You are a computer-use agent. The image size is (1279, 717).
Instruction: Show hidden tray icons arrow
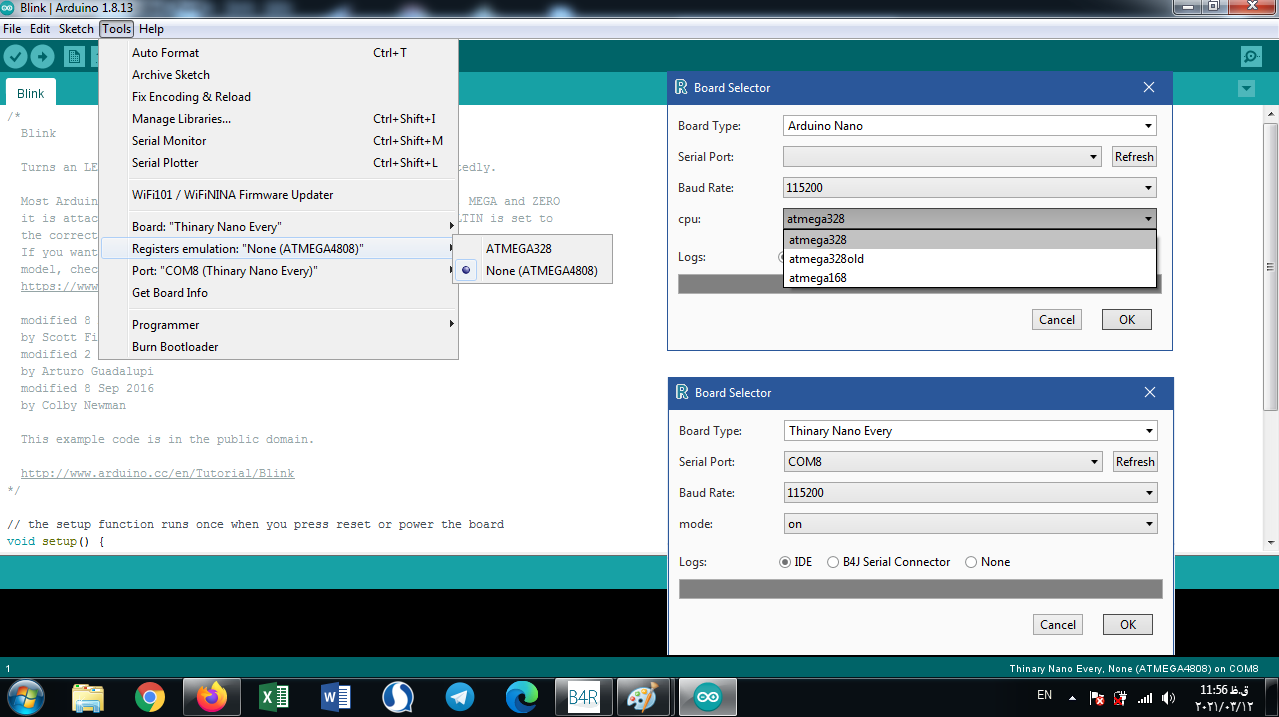coord(1072,698)
